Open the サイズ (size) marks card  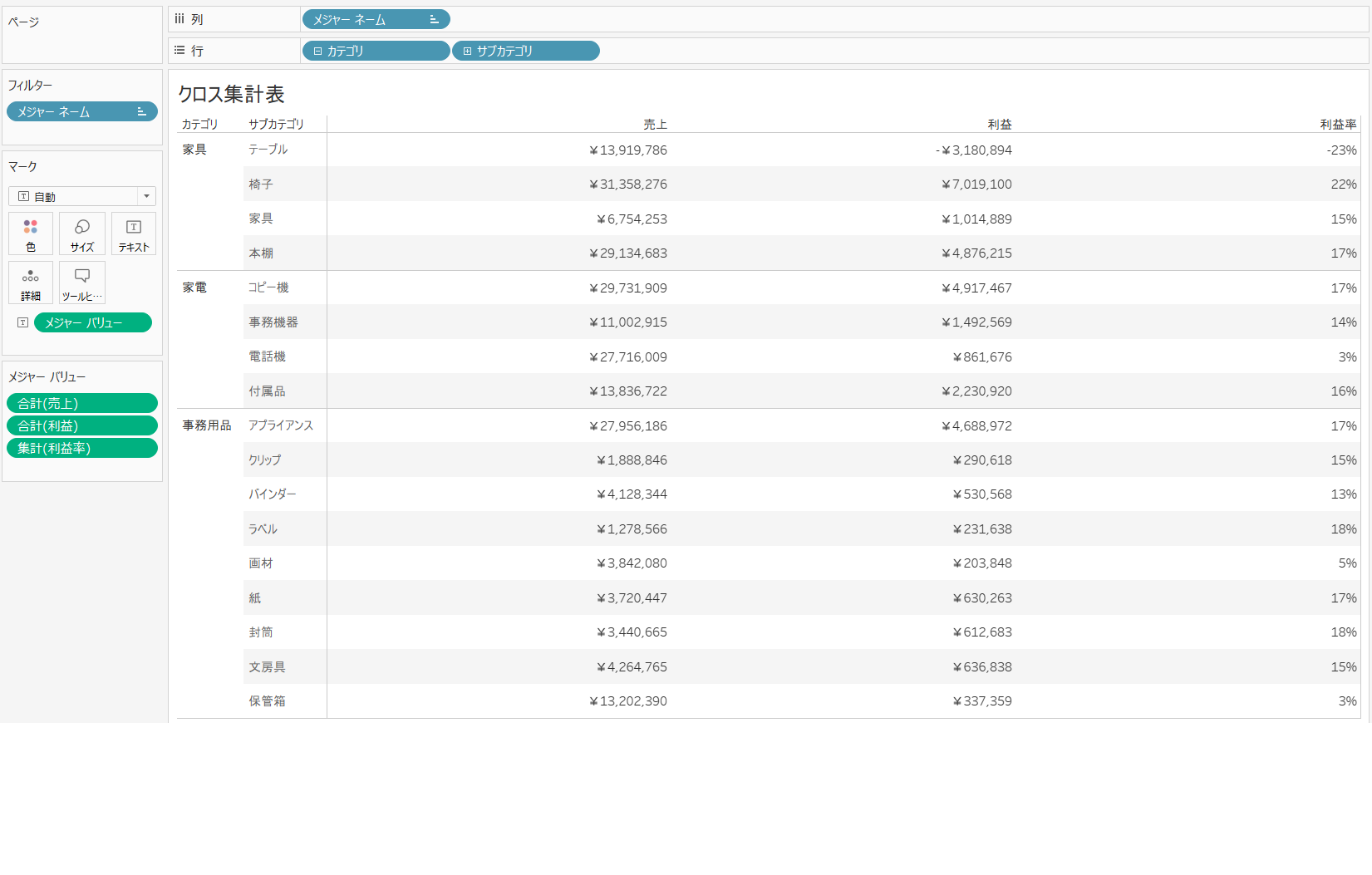82,233
